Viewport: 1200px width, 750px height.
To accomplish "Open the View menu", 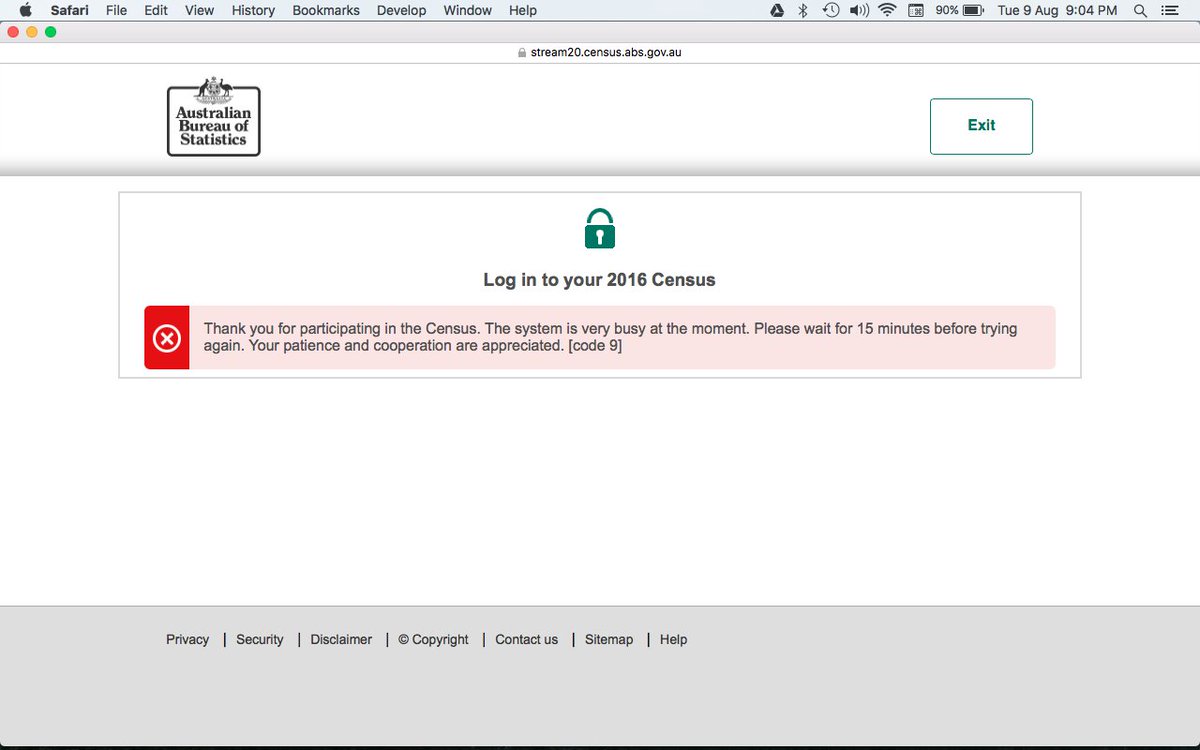I will click(200, 10).
